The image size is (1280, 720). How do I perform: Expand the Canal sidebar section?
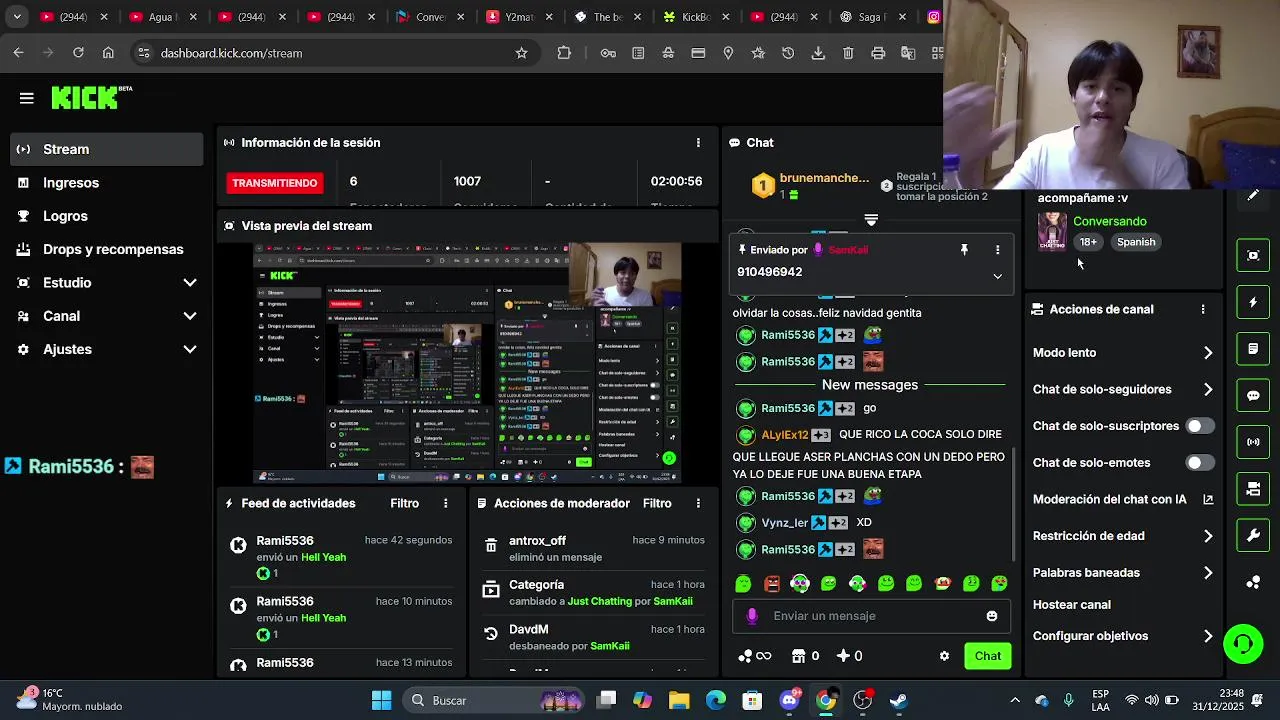[106, 316]
